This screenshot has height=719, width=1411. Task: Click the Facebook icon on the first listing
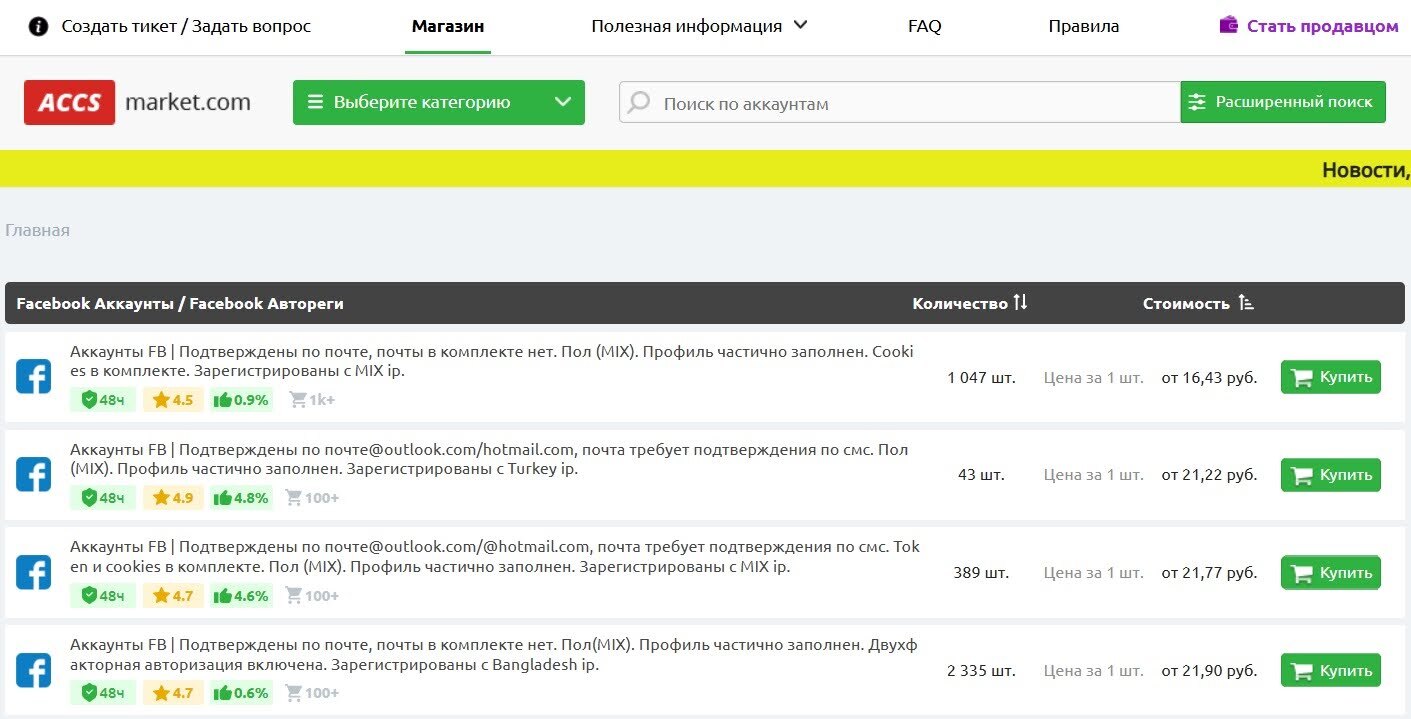coord(34,376)
